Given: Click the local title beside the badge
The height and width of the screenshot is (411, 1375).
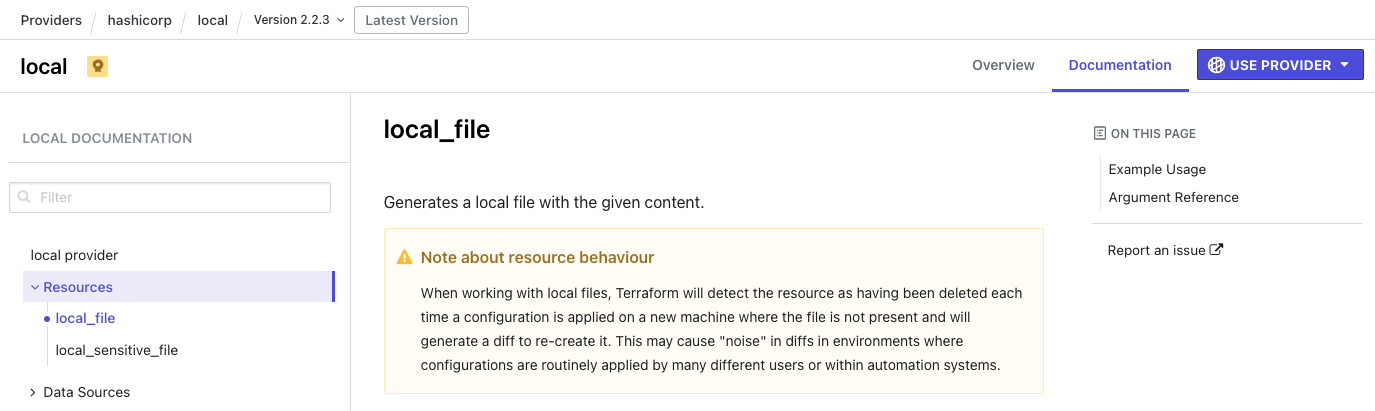Looking at the screenshot, I should pos(44,67).
